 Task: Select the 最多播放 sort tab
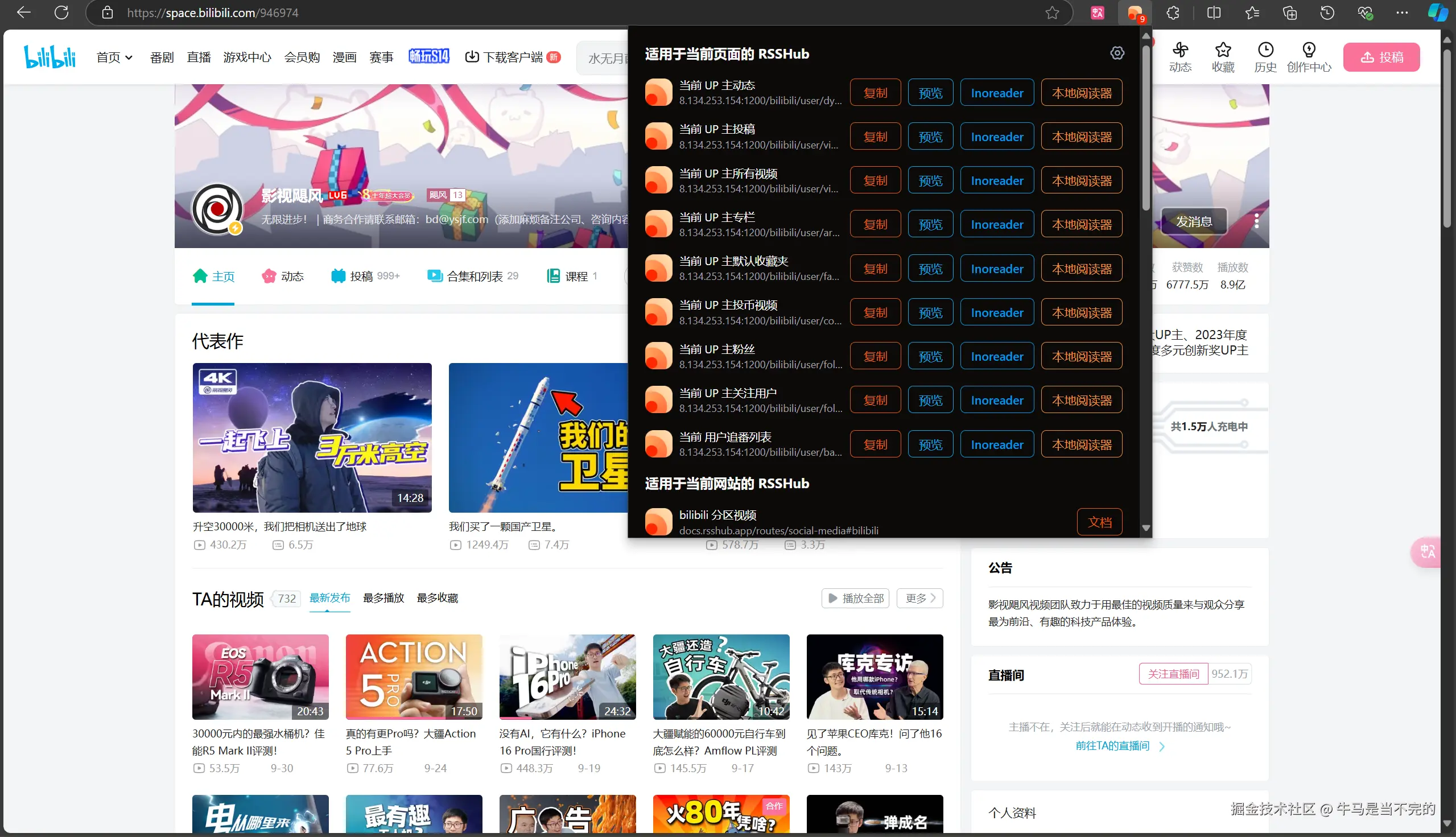click(383, 598)
